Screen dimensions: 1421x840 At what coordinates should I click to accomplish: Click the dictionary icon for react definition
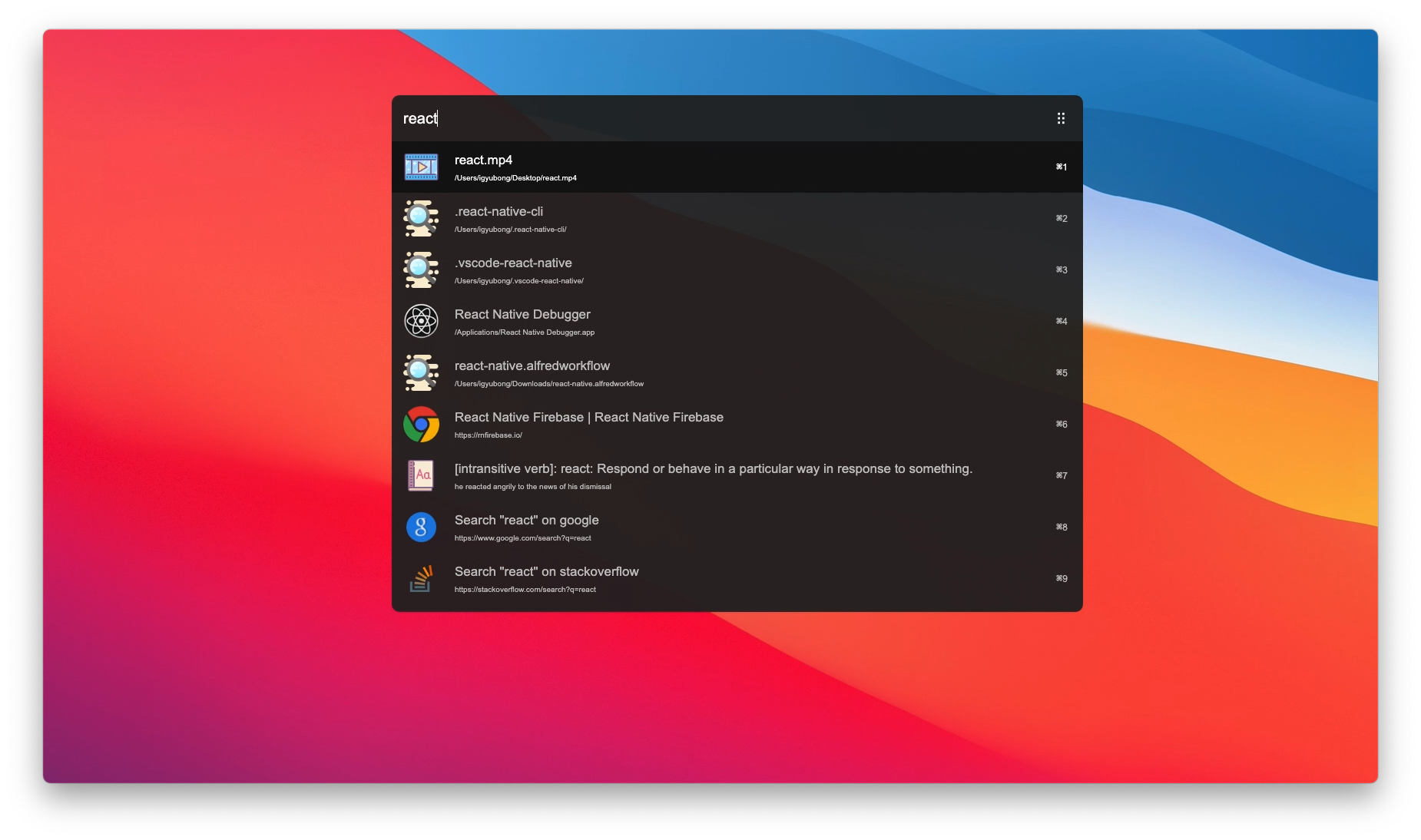(x=421, y=475)
